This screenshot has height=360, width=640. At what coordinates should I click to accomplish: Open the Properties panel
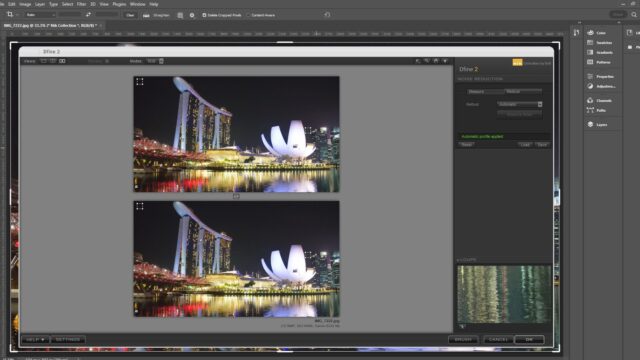point(600,76)
